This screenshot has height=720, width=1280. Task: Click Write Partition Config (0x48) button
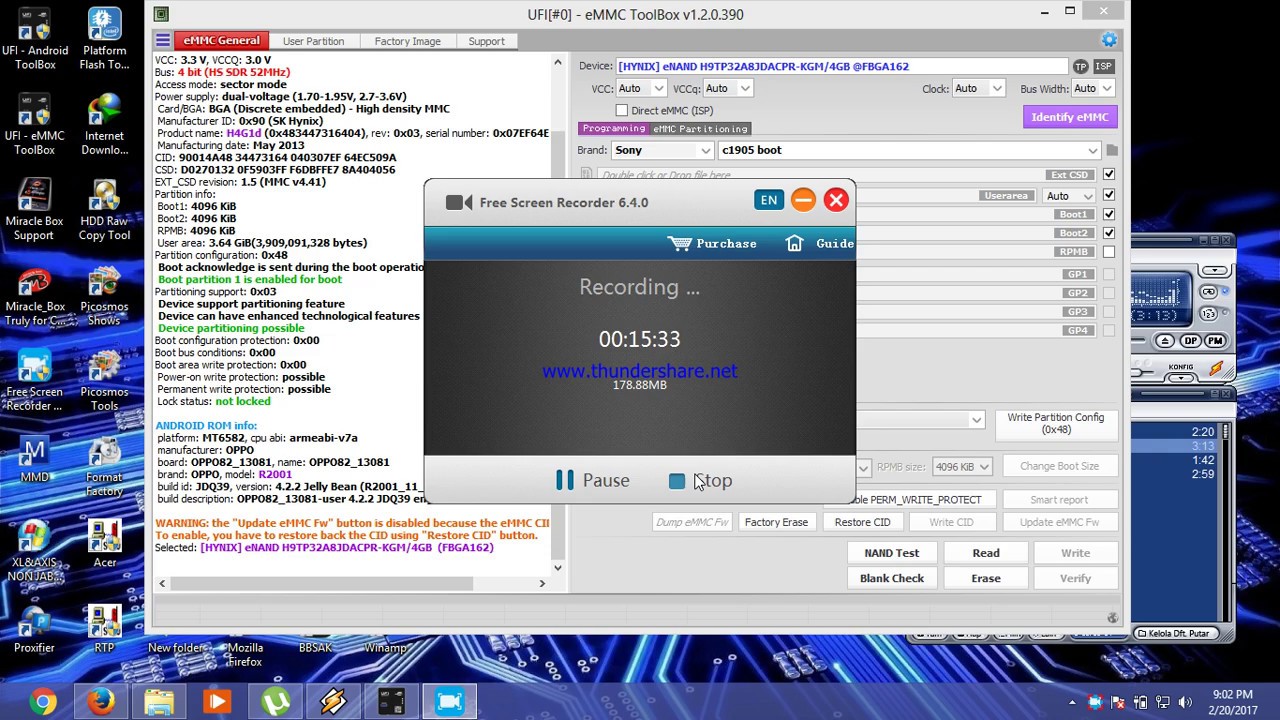1055,423
